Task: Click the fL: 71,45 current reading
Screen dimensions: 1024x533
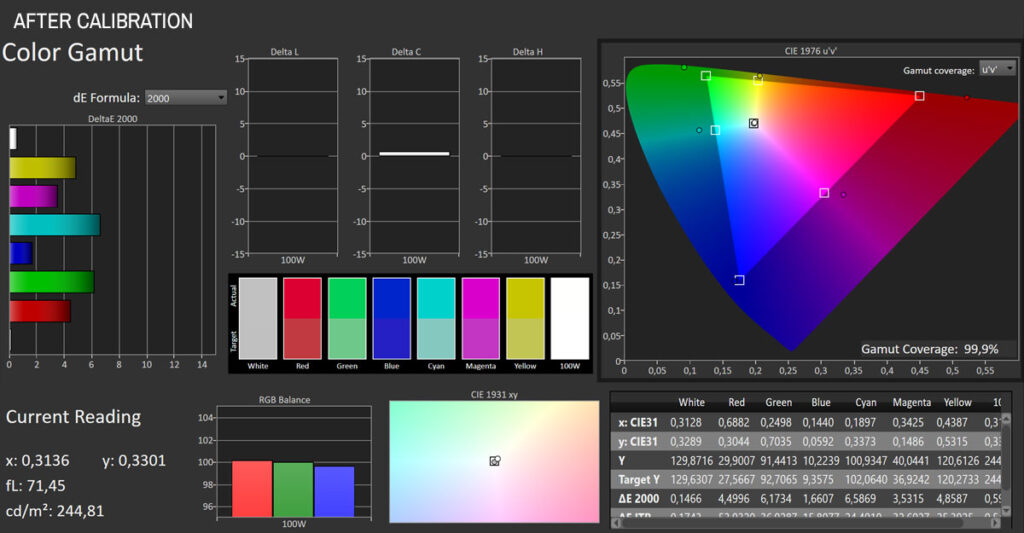Action: click(x=35, y=486)
